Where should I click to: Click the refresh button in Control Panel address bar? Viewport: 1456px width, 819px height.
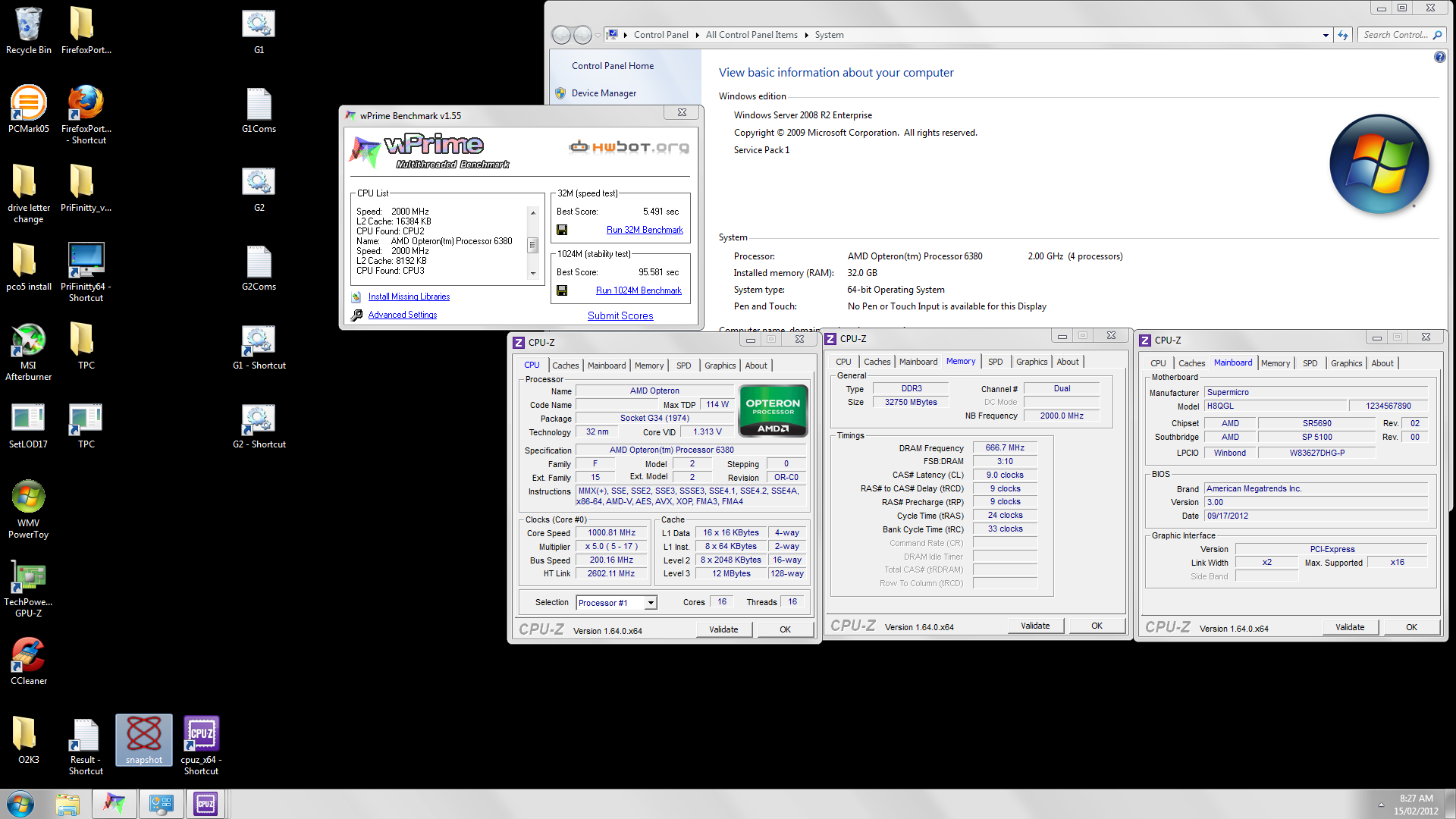1343,35
